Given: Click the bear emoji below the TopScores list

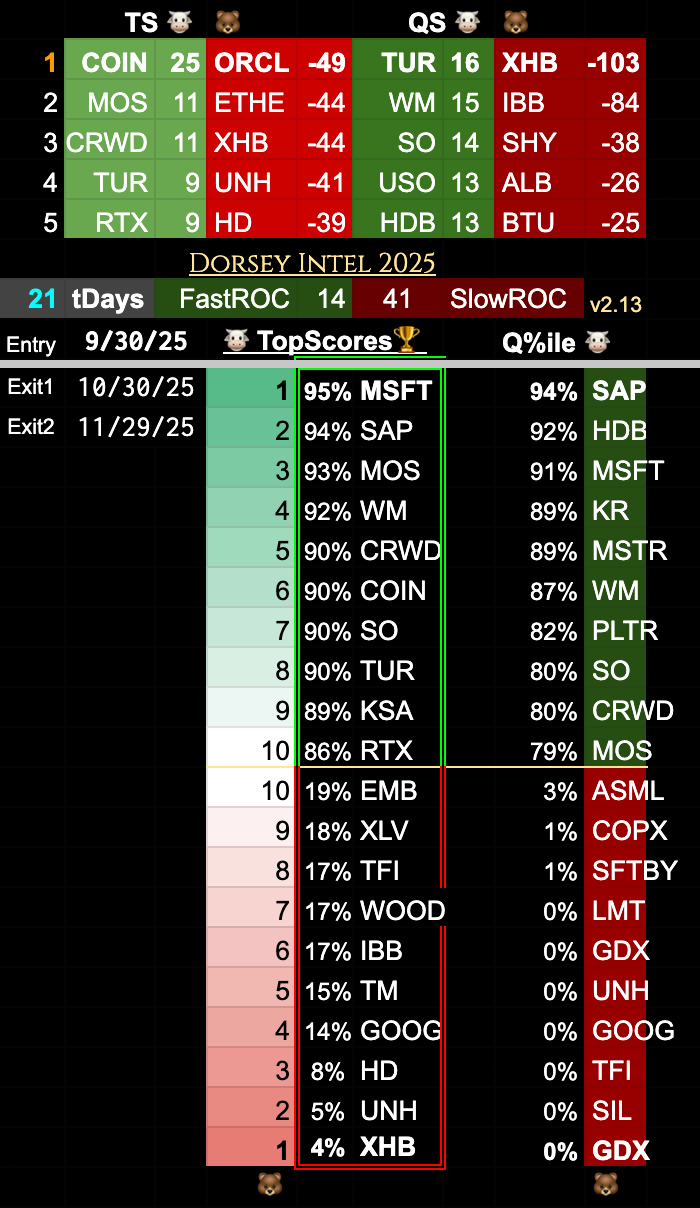Looking at the screenshot, I should point(270,1185).
